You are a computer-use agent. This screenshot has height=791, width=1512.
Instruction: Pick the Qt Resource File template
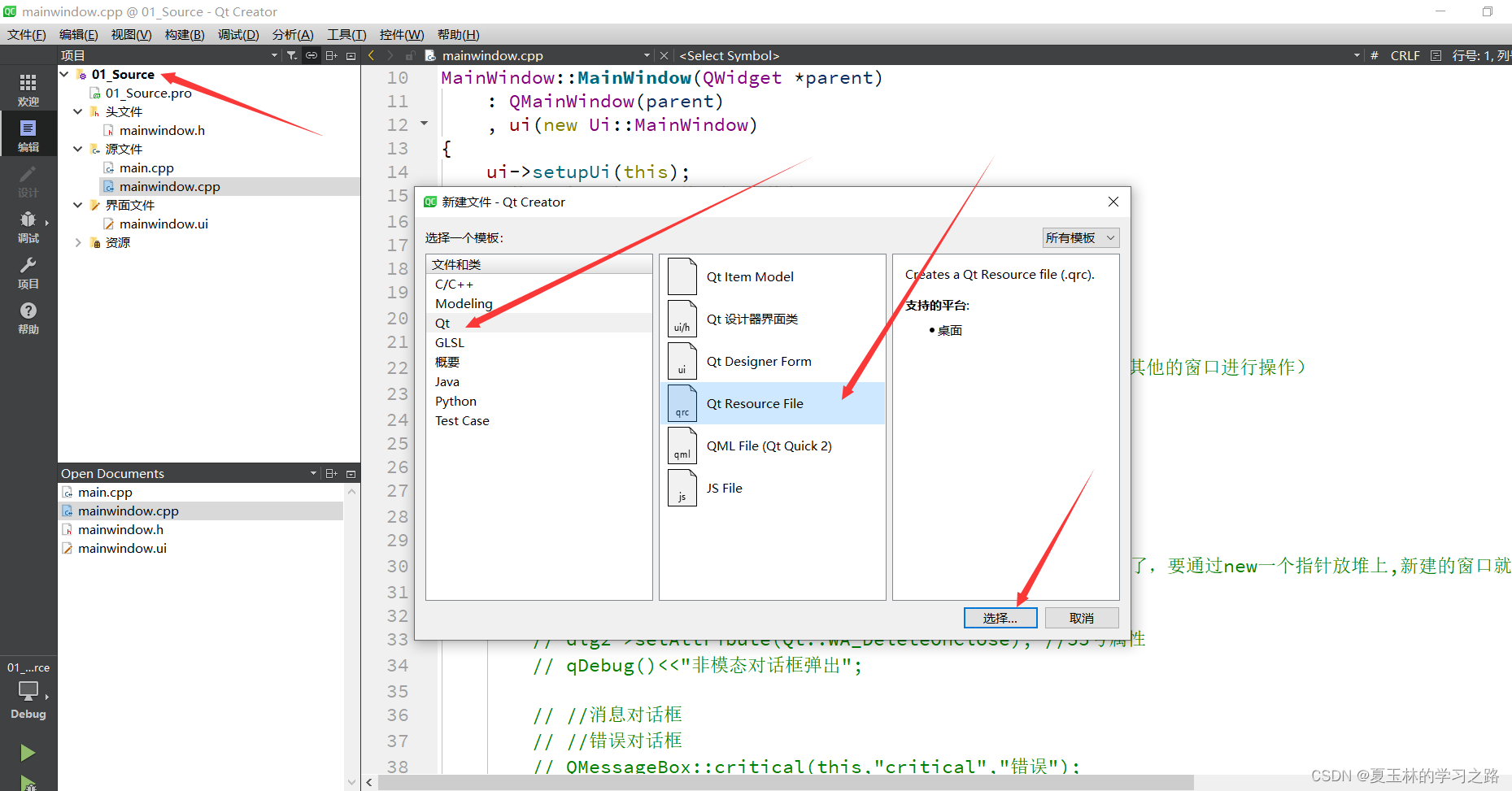coord(773,403)
